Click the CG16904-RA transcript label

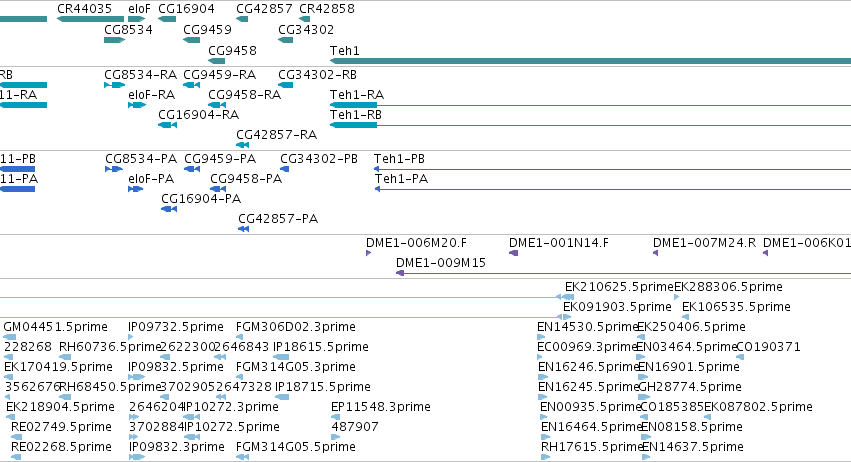(x=199, y=115)
